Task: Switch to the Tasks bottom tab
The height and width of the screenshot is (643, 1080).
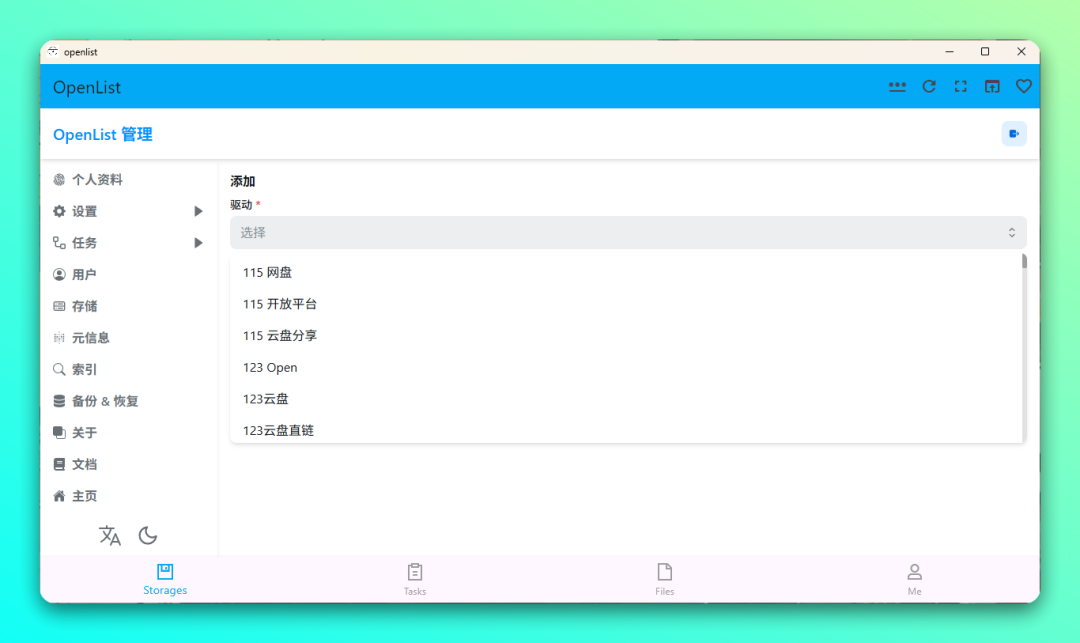Action: tap(415, 578)
